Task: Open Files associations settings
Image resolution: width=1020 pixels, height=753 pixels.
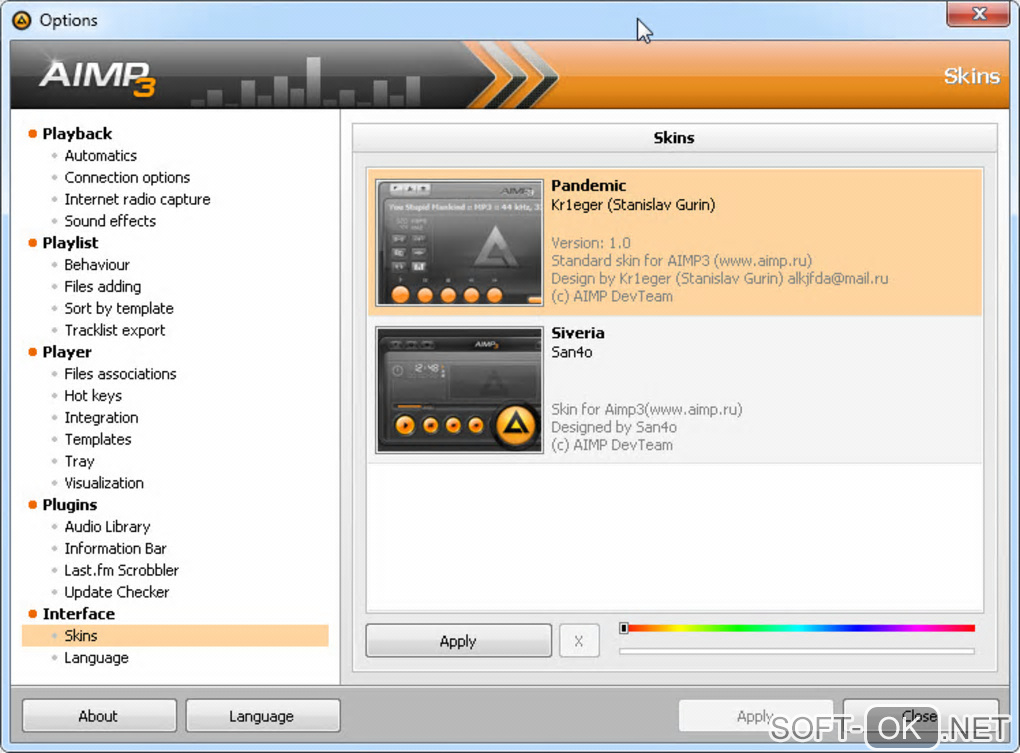Action: click(120, 374)
